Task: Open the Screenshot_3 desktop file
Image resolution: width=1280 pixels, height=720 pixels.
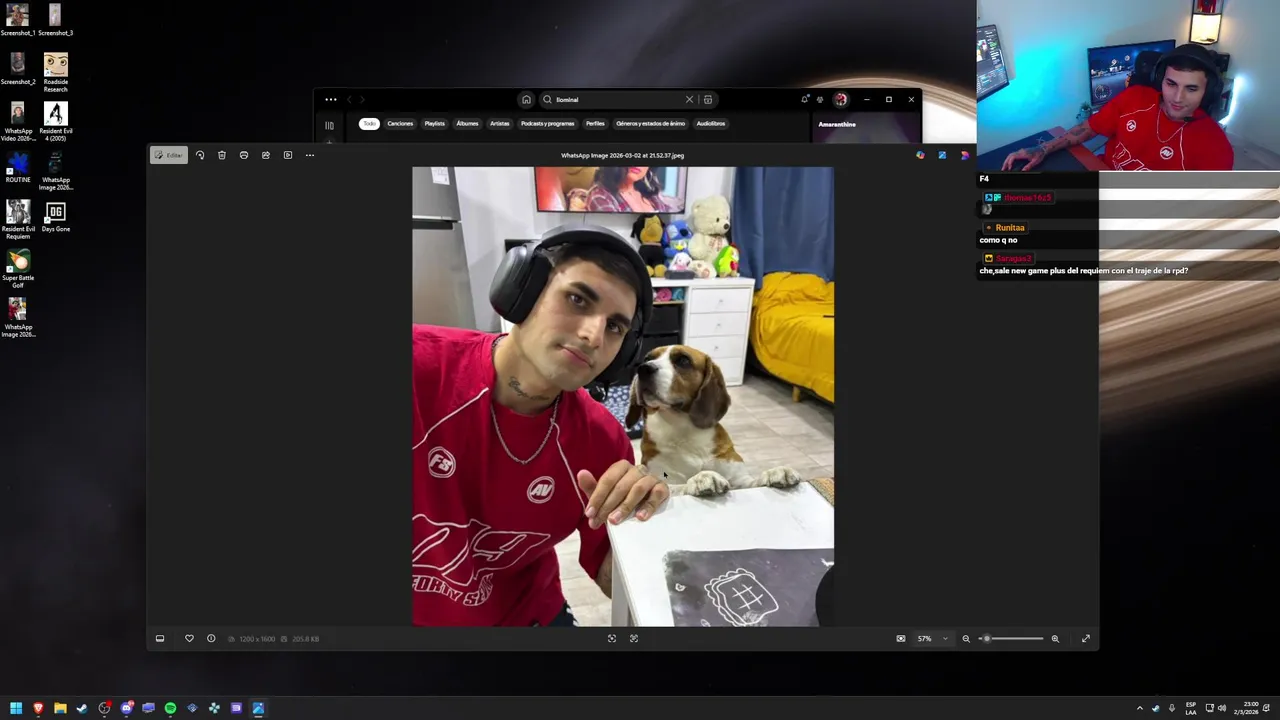Action: (55, 19)
